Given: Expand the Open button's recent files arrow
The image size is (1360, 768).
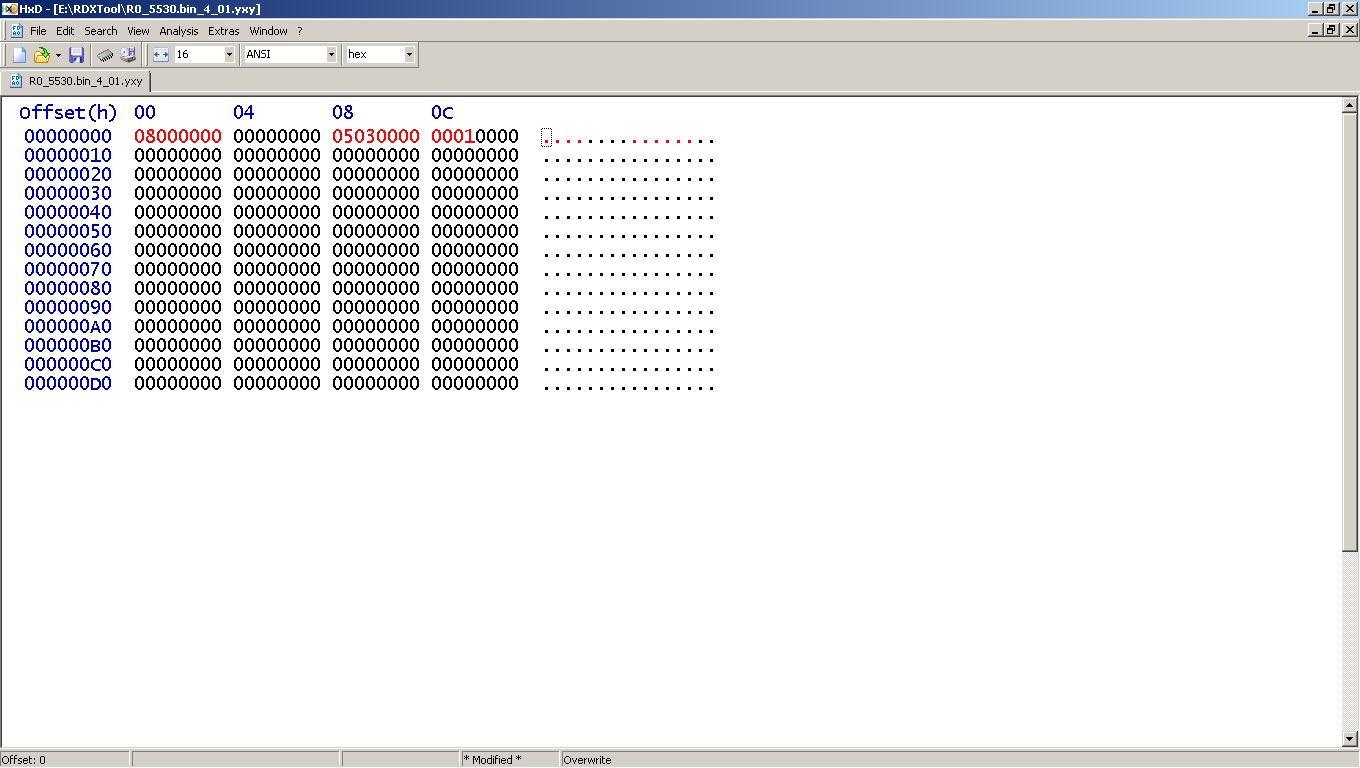Looking at the screenshot, I should click(x=58, y=55).
